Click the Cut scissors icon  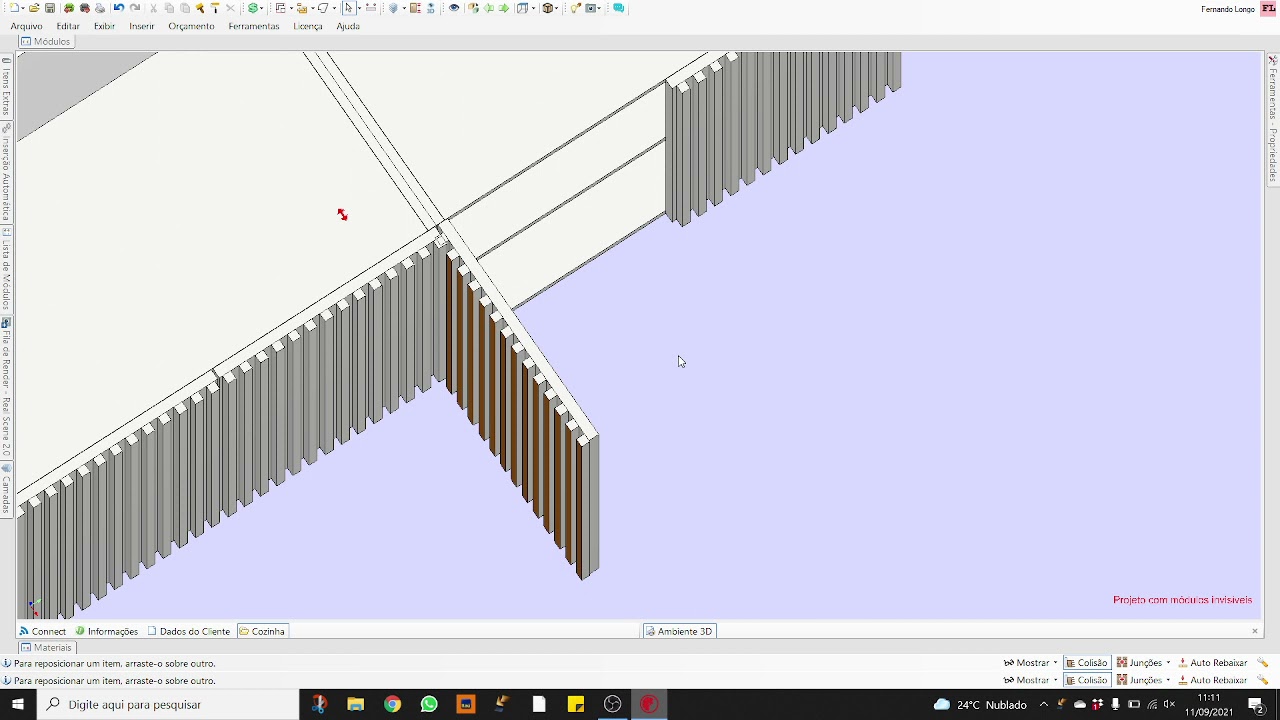(x=153, y=8)
